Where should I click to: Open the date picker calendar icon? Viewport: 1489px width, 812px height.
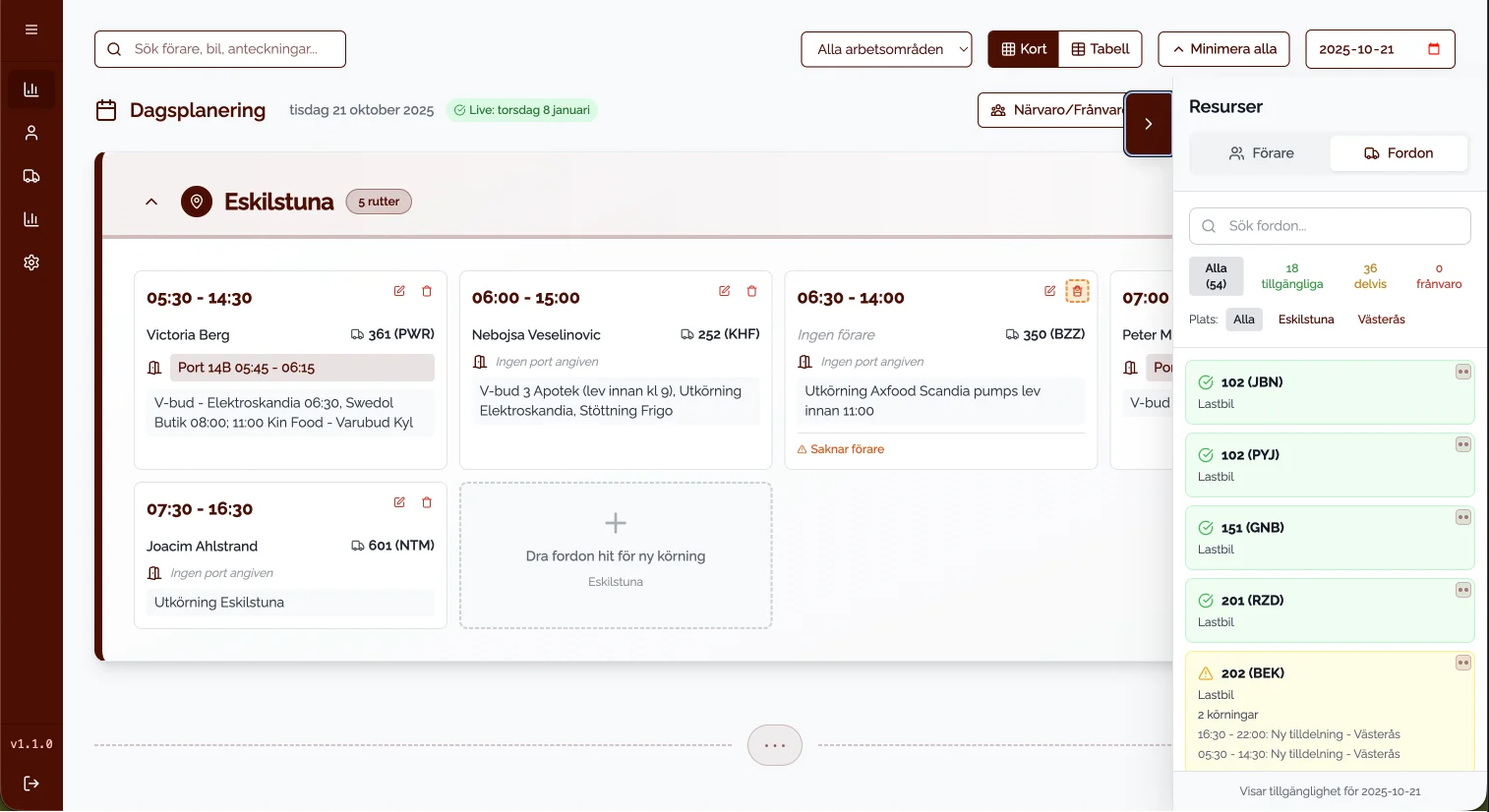(1433, 49)
